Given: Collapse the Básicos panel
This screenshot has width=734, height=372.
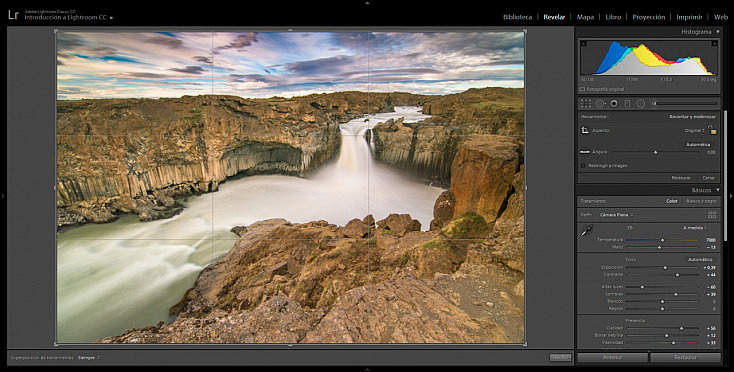Looking at the screenshot, I should click(x=718, y=190).
